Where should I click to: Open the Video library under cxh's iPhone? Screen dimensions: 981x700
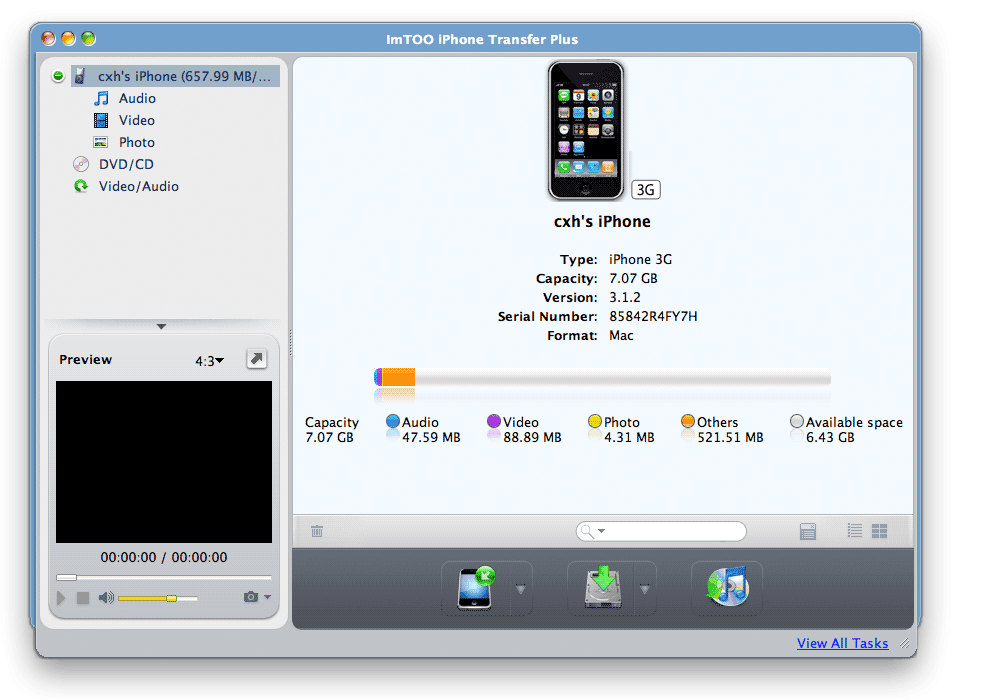(136, 120)
